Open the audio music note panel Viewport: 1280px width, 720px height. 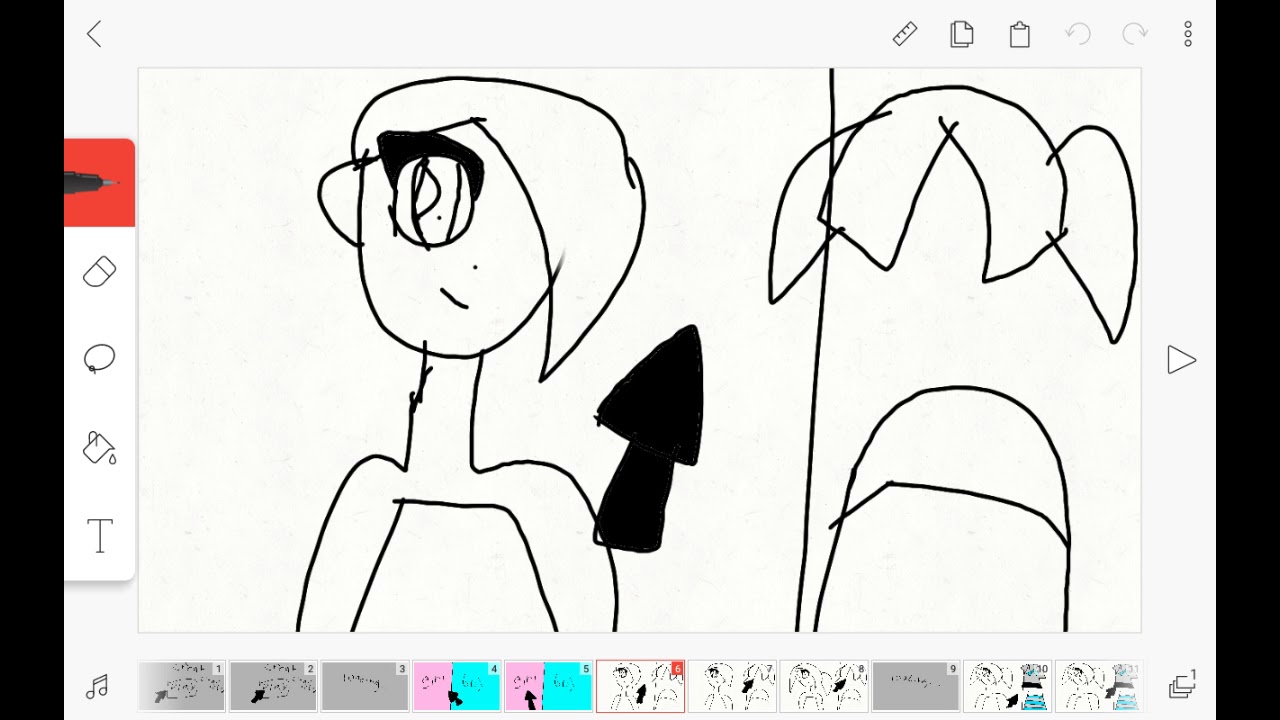[x=97, y=686]
